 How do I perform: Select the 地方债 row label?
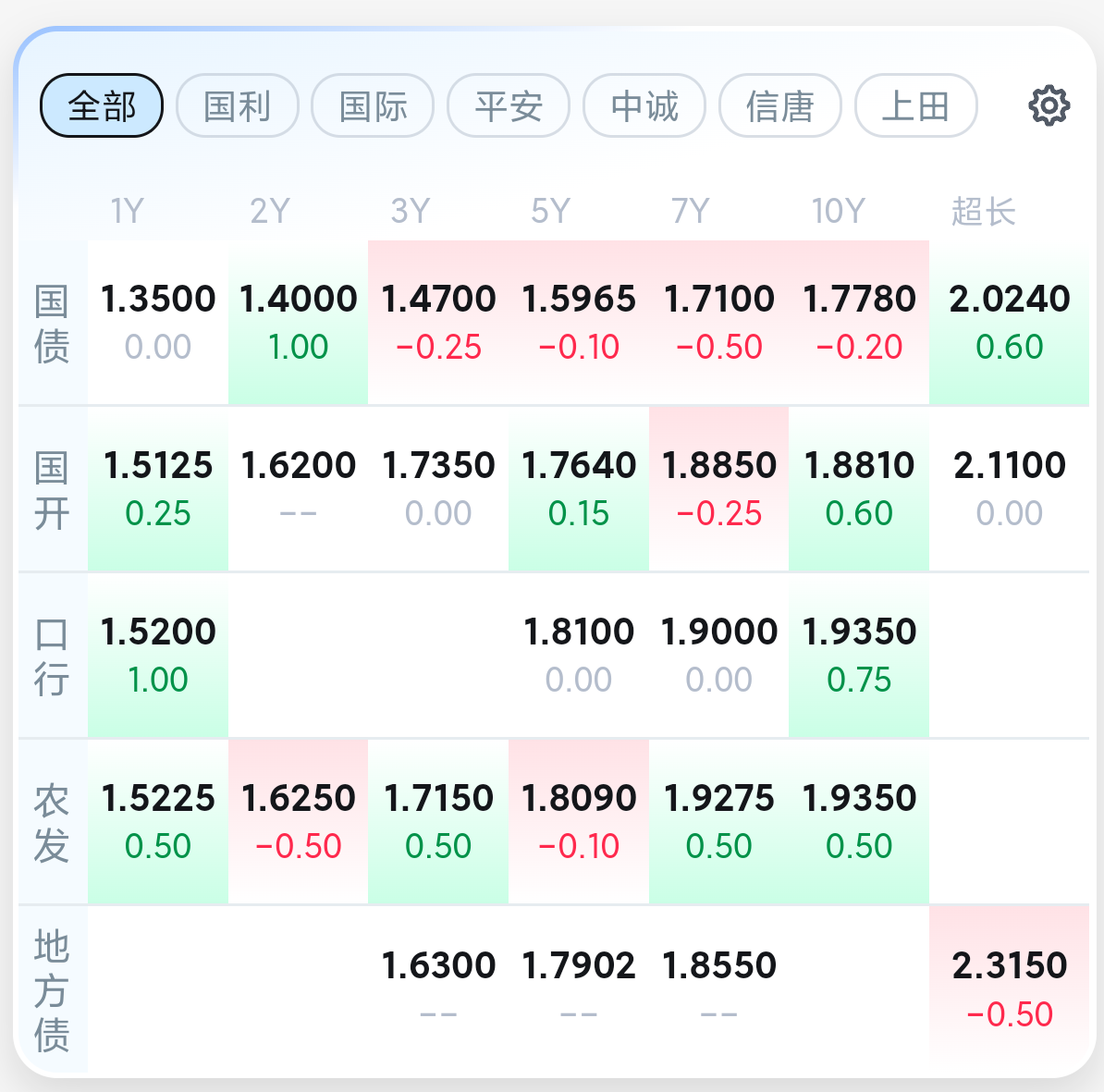point(52,989)
